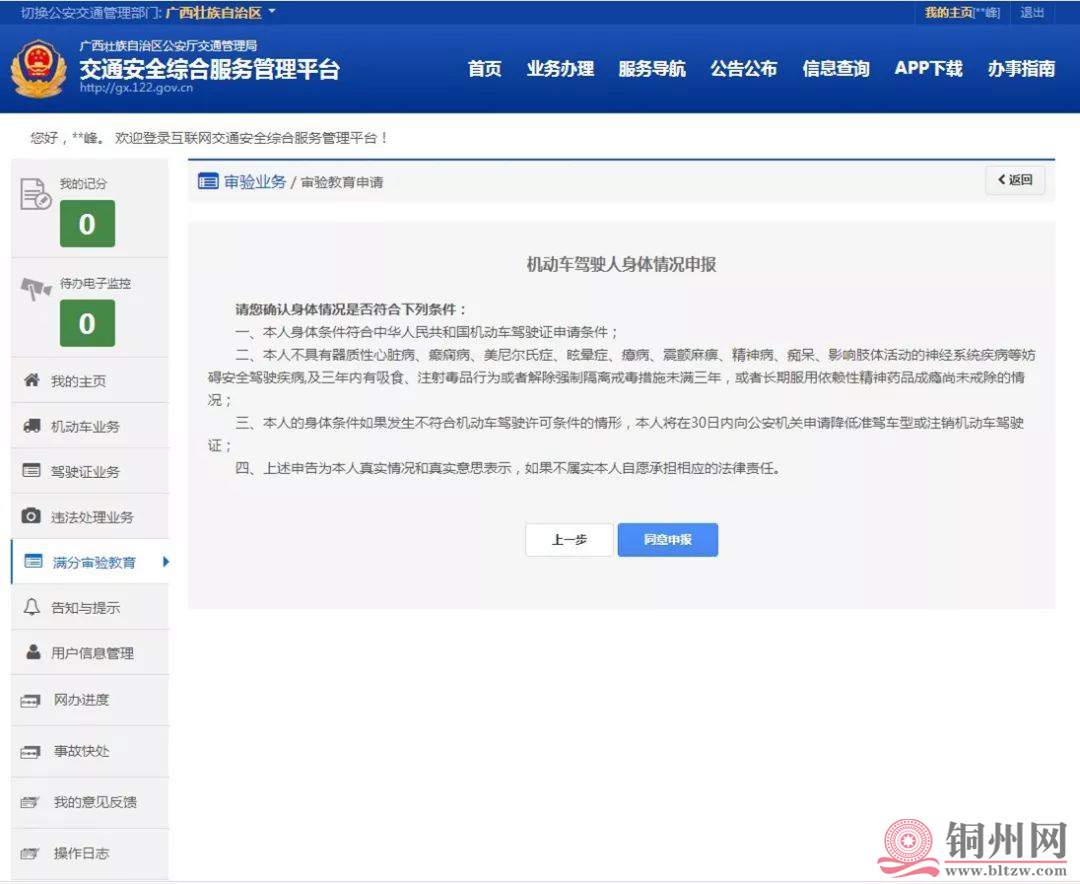The width and height of the screenshot is (1080, 884).
Task: Open 信息查询 in the top navigation
Action: pyautogui.click(x=835, y=69)
